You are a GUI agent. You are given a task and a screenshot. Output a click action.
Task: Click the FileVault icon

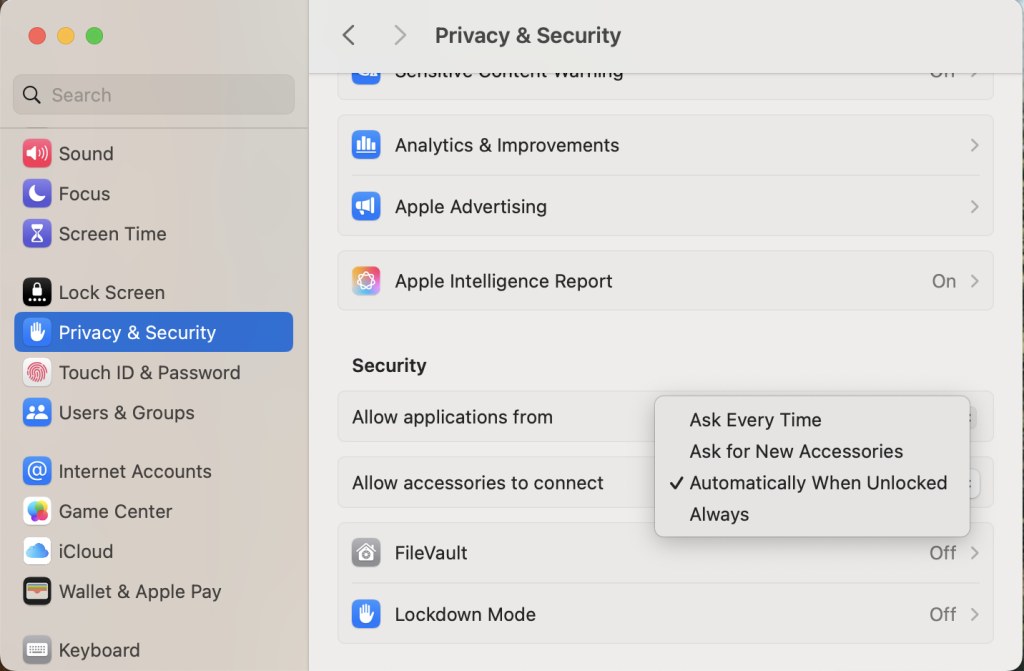pos(366,553)
